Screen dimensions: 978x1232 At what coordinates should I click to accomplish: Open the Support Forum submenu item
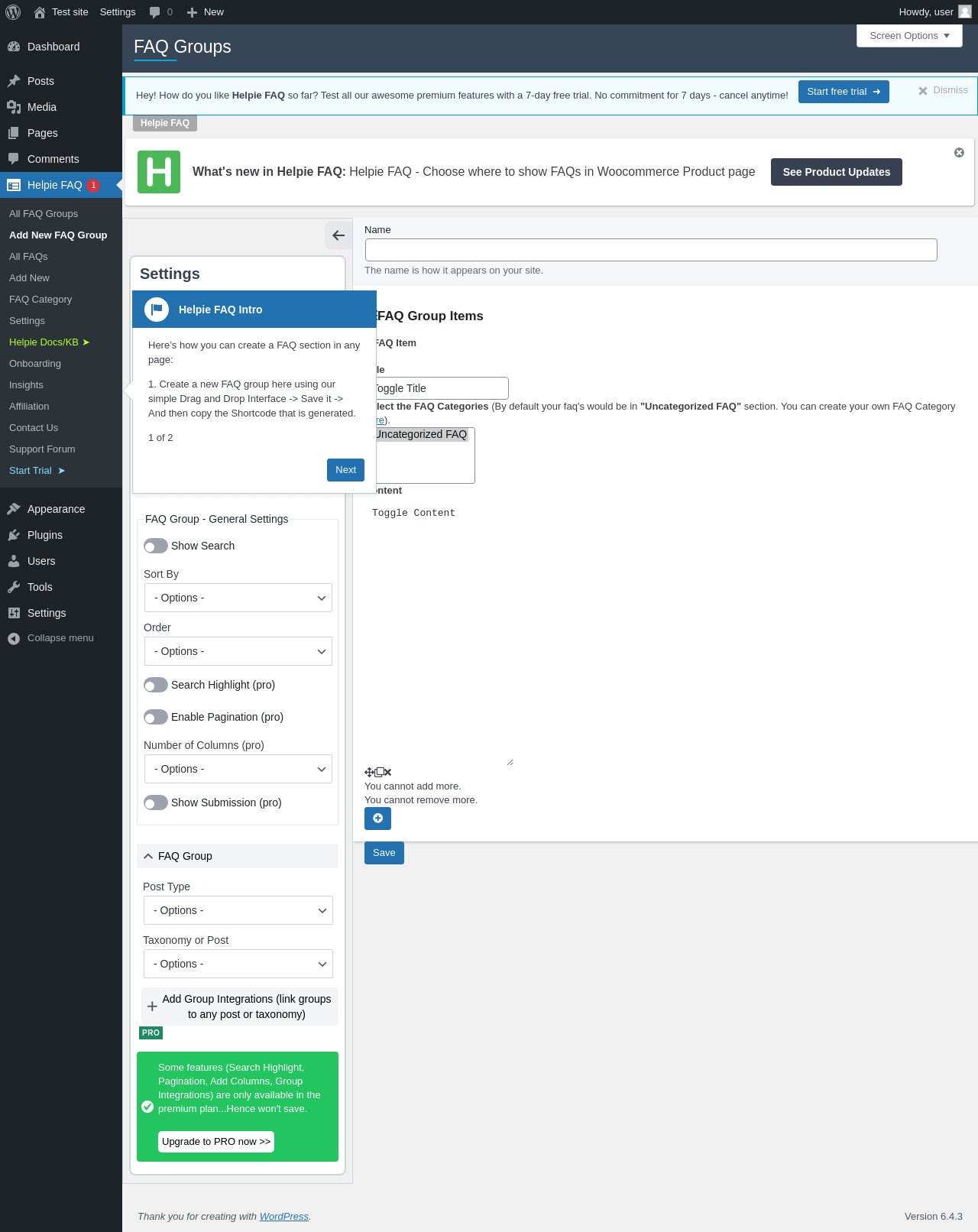tap(42, 449)
